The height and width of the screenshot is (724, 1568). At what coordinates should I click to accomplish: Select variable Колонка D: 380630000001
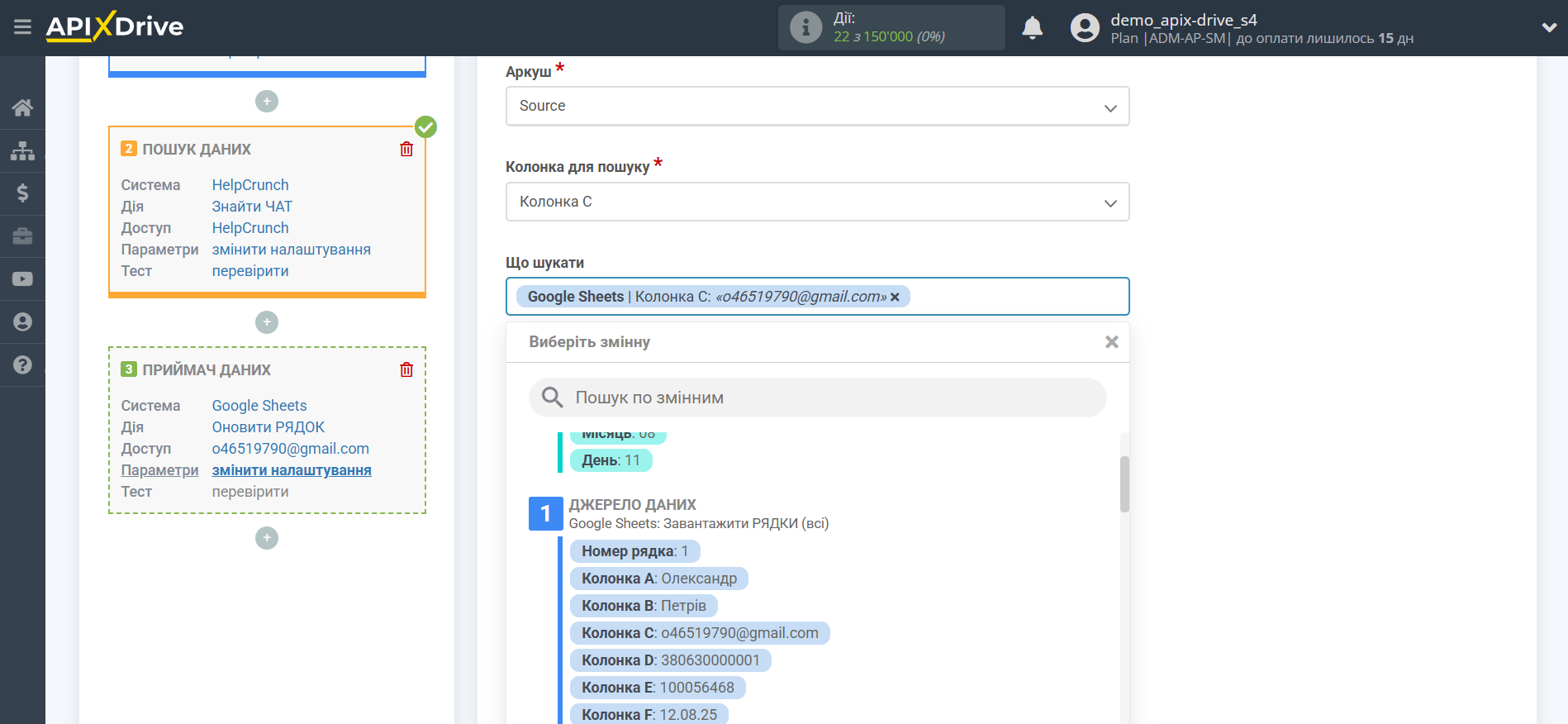671,660
